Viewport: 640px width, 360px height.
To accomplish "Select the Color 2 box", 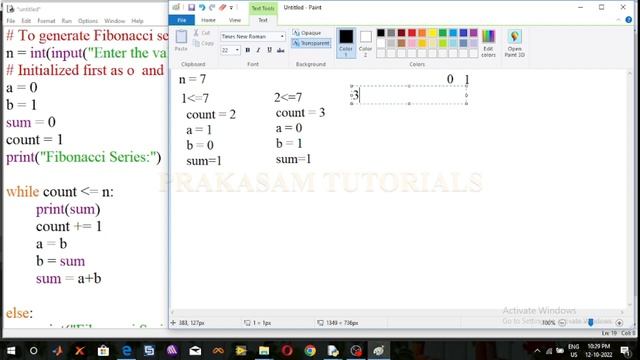I will tap(365, 43).
